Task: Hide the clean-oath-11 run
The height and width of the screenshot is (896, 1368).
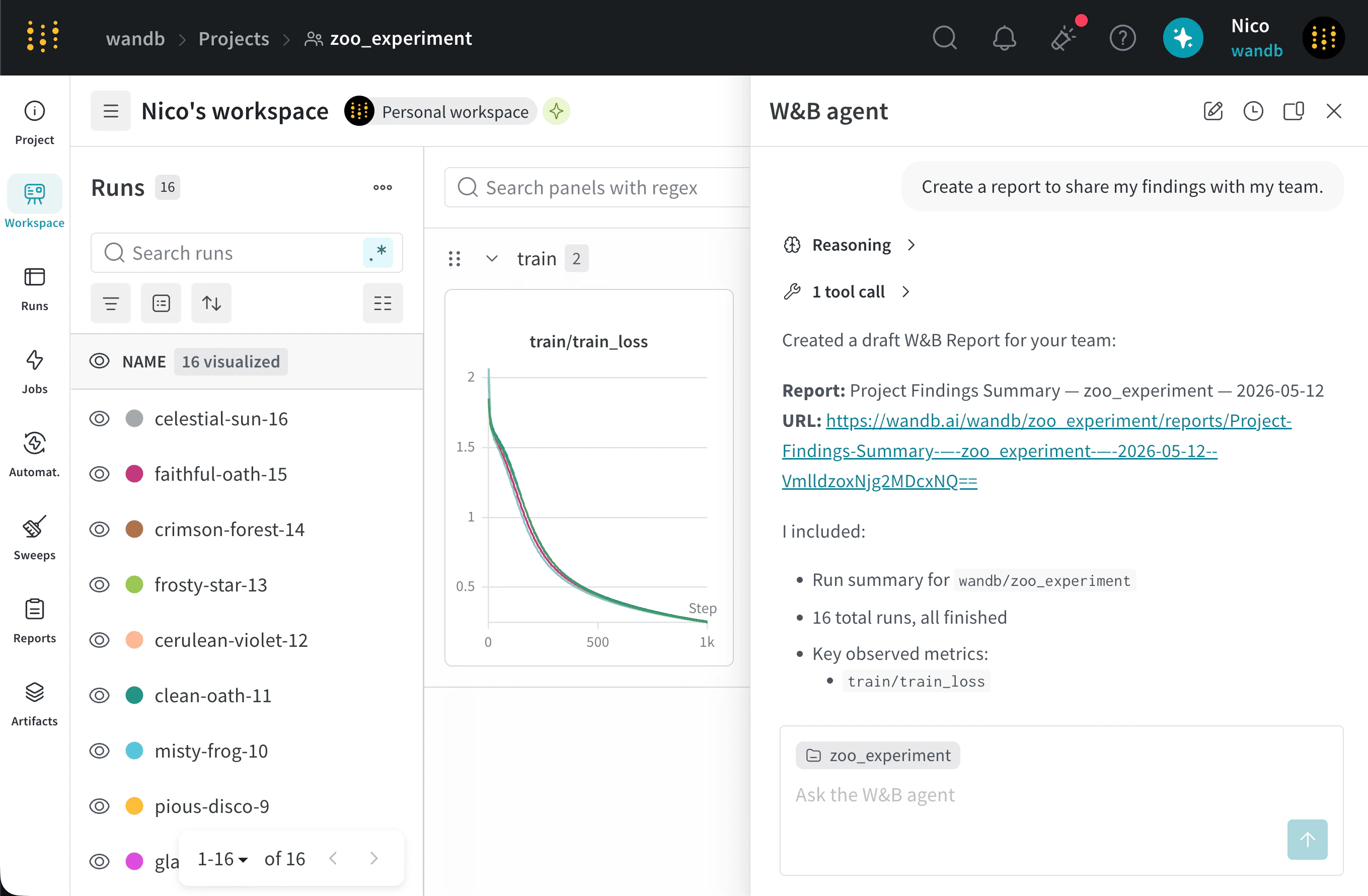Action: tap(99, 696)
